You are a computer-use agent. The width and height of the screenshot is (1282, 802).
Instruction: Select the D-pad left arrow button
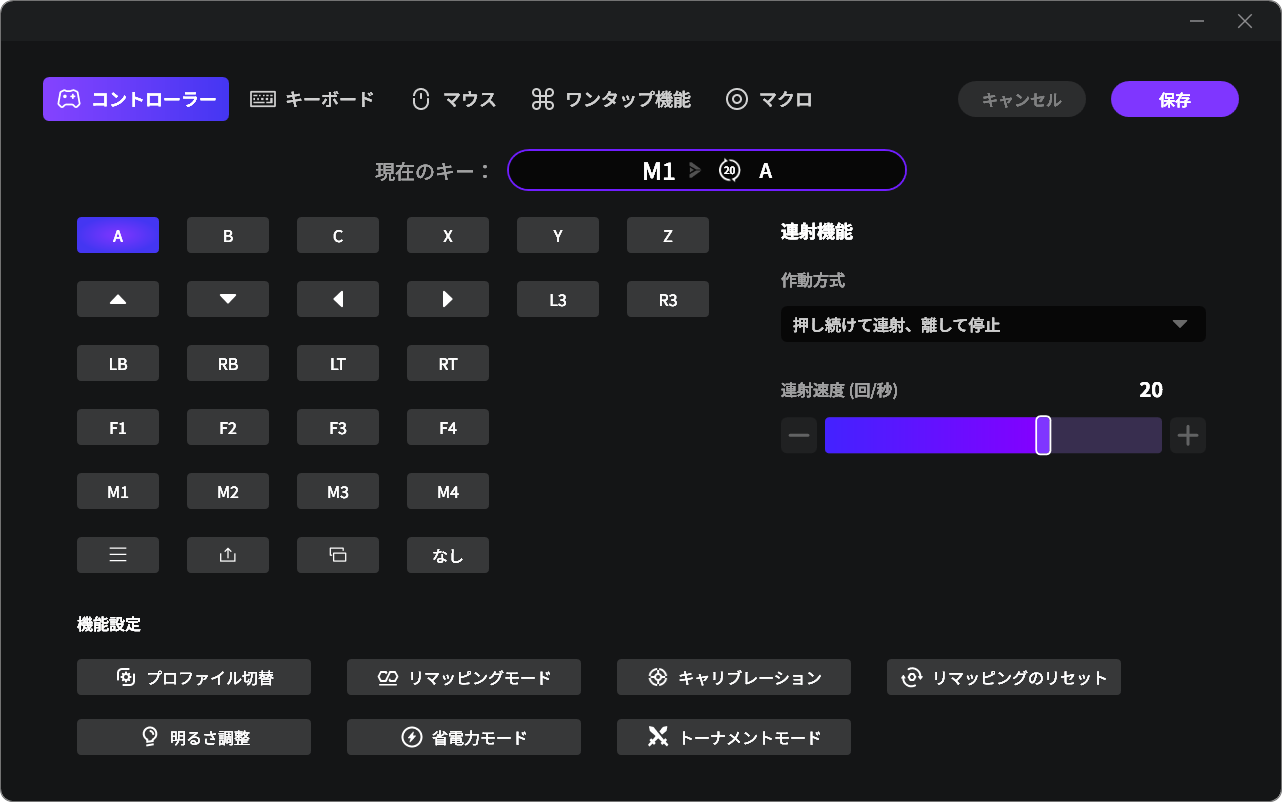(x=338, y=299)
